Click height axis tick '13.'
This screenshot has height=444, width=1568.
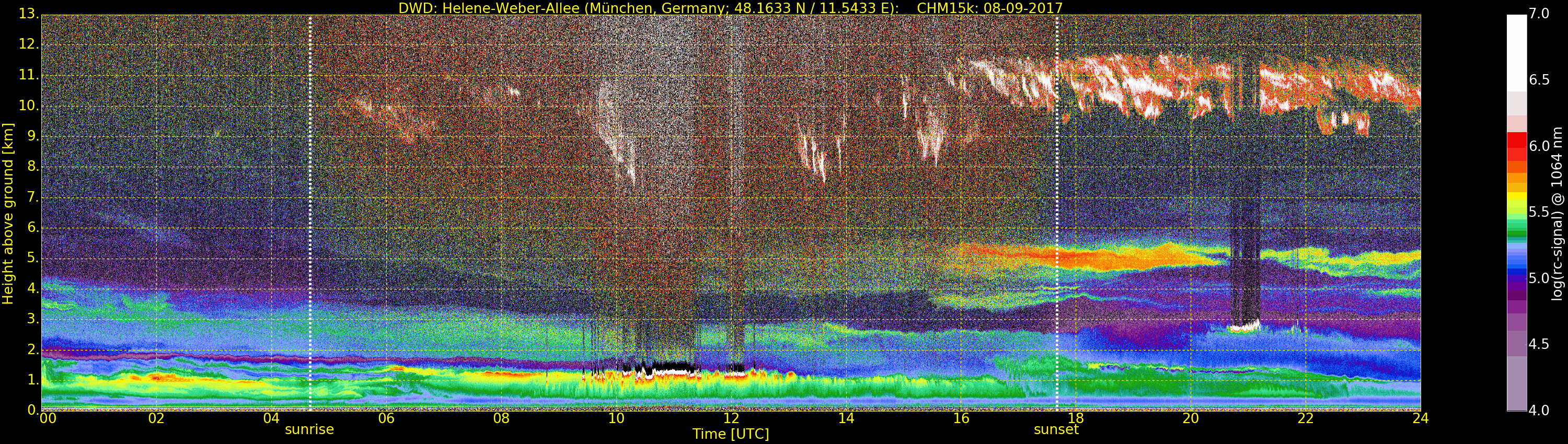click(x=28, y=14)
